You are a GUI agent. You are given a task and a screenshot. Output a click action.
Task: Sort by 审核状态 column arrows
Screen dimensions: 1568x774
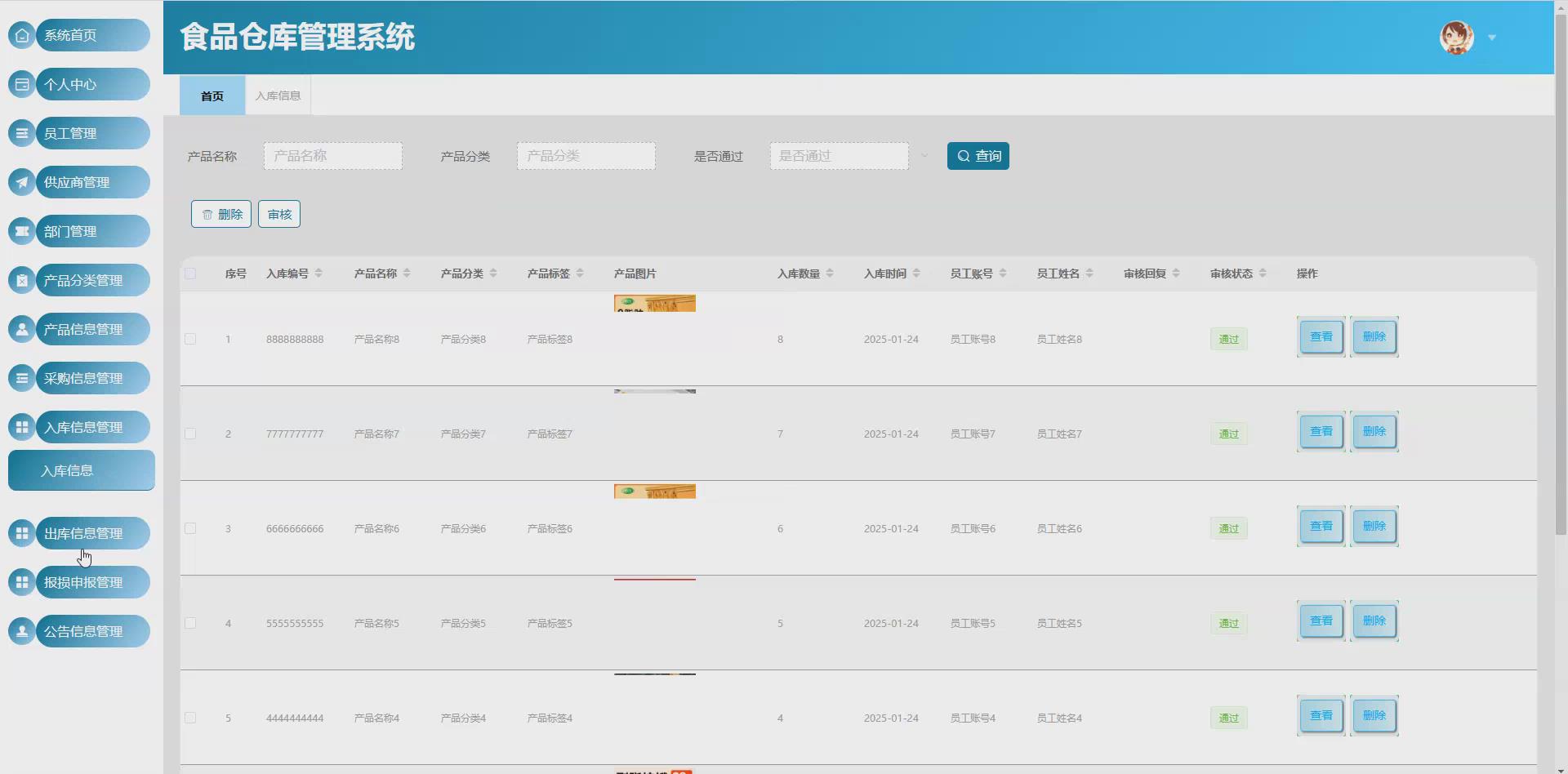pyautogui.click(x=1263, y=274)
